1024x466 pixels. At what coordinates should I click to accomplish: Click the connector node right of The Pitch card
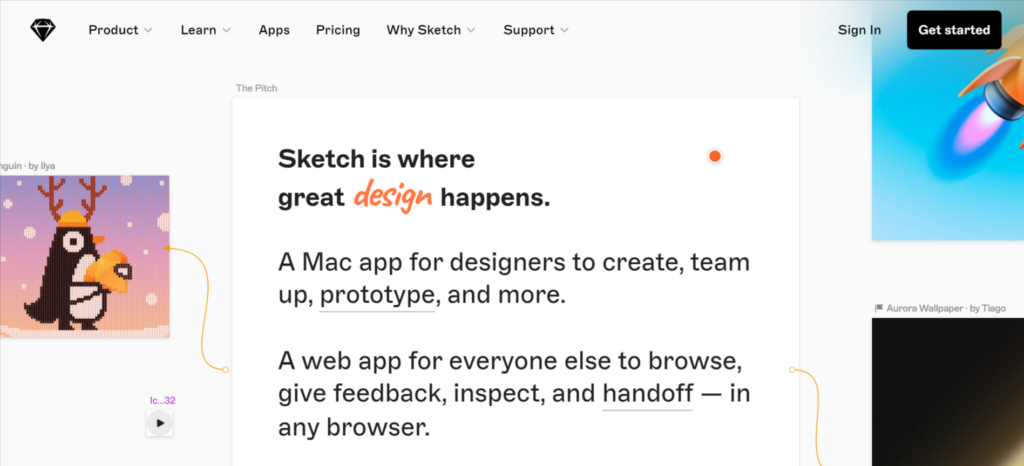[792, 370]
